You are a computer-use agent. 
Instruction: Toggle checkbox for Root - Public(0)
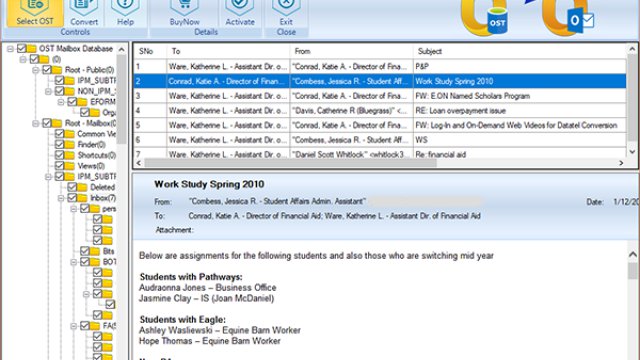pos(47,70)
